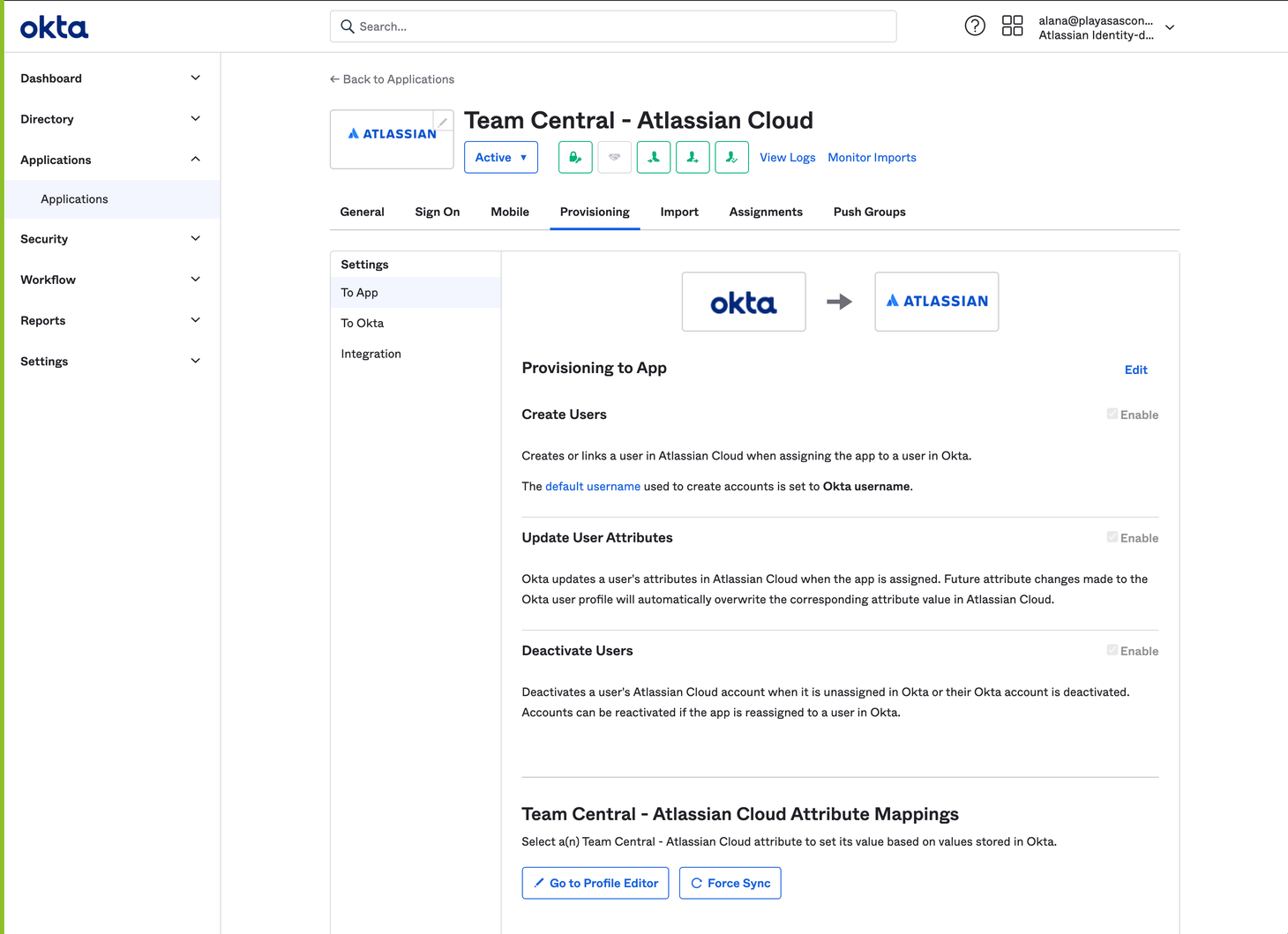
Task: Switch to the Push Groups tab
Action: 870,212
